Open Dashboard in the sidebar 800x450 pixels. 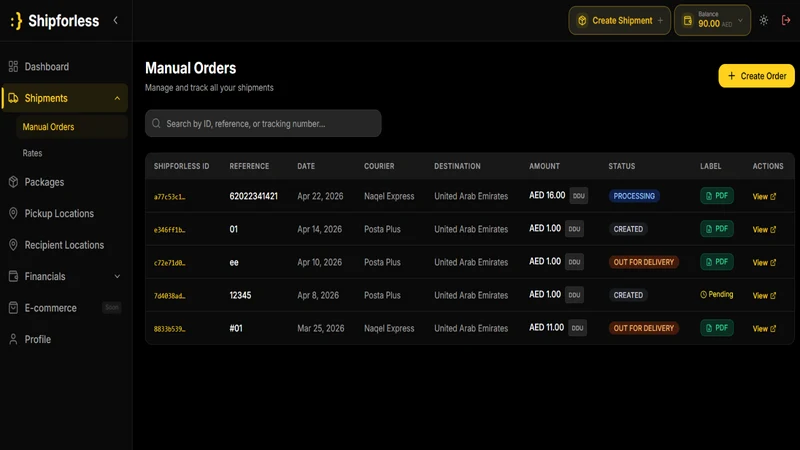(x=65, y=67)
